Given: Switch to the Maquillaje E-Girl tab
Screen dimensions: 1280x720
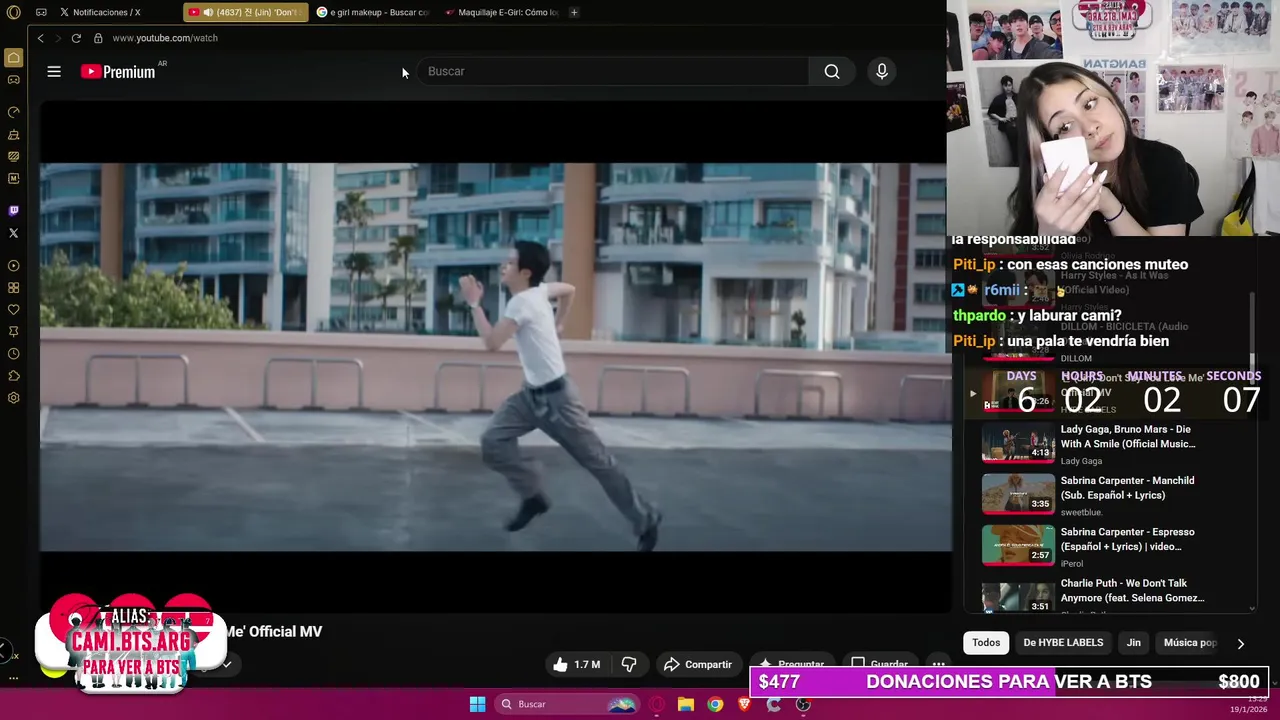Looking at the screenshot, I should [x=501, y=12].
